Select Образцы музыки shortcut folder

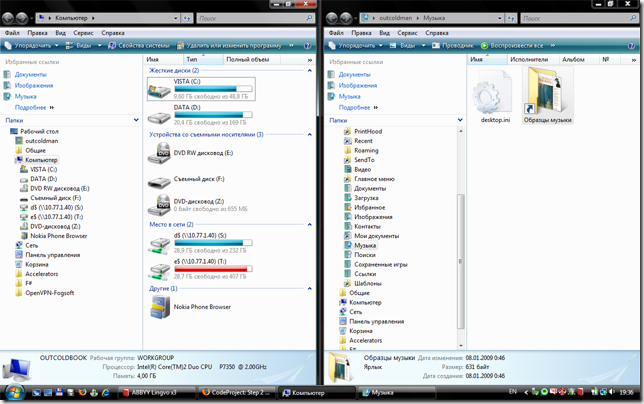point(547,95)
